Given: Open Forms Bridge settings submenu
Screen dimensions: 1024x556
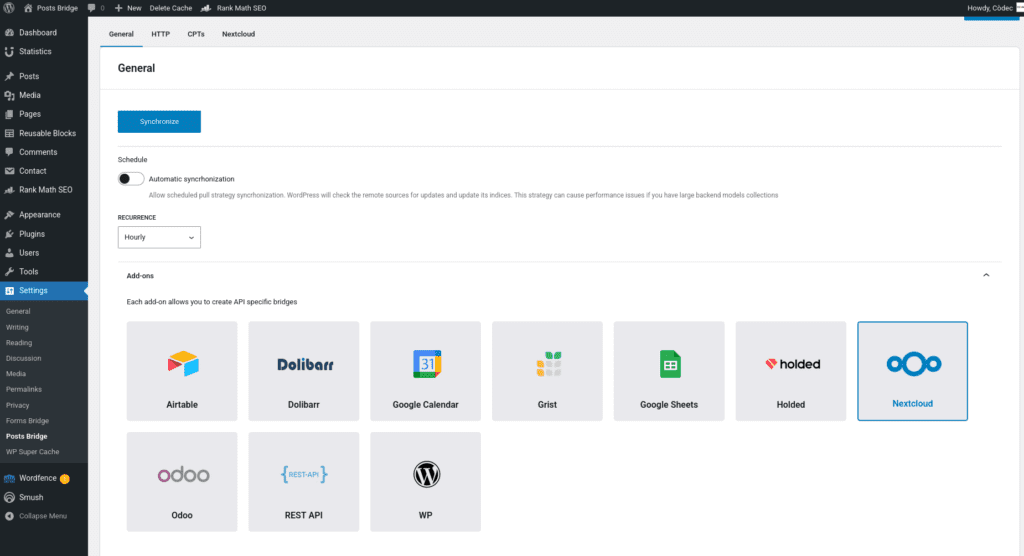Looking at the screenshot, I should [x=27, y=421].
